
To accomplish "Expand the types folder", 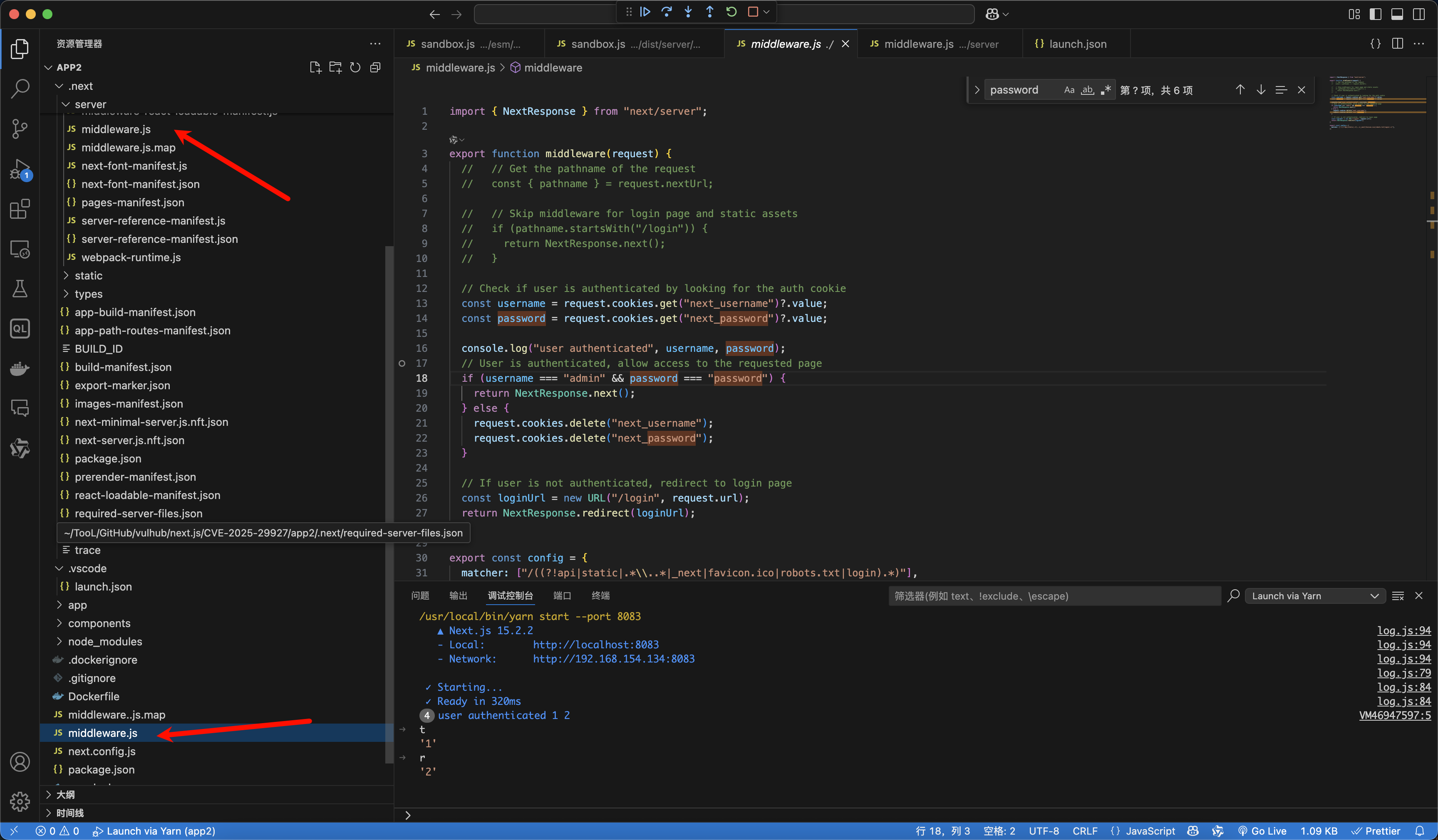I will [x=66, y=294].
